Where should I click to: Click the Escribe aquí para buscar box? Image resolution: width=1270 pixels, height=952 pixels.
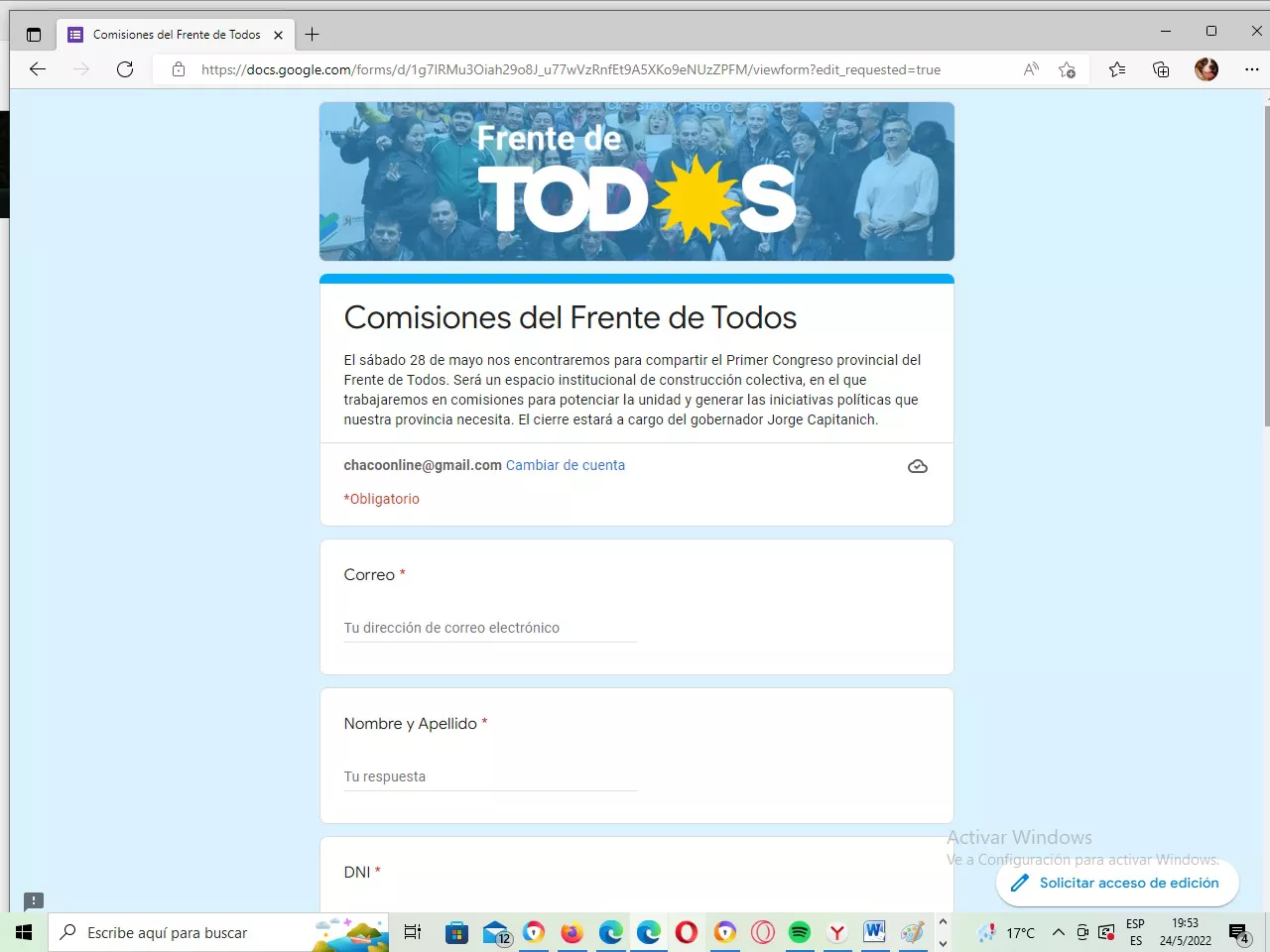[218, 932]
